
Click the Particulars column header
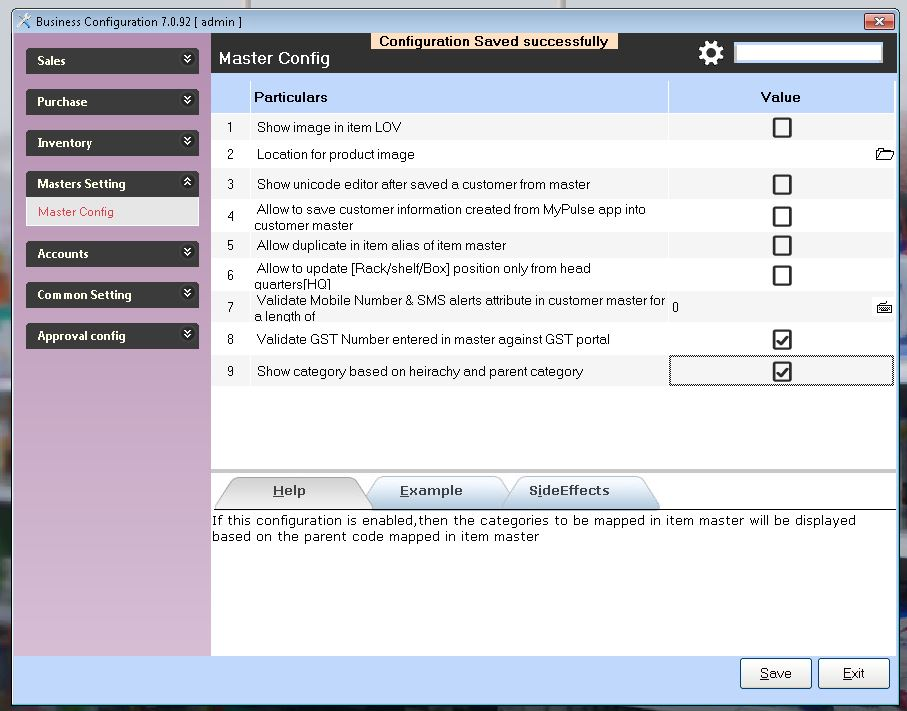click(x=459, y=97)
